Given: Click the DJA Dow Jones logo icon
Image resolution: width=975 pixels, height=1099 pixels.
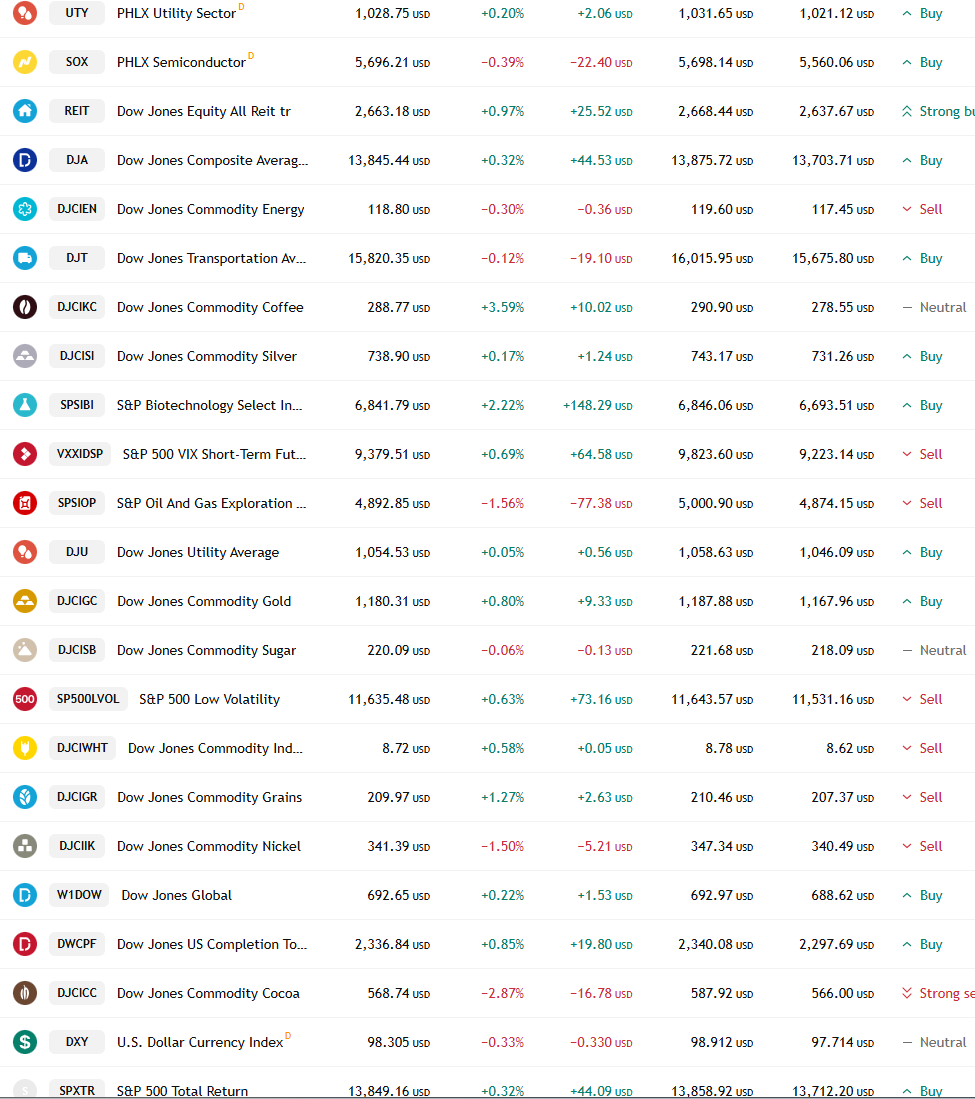Looking at the screenshot, I should 25,160.
